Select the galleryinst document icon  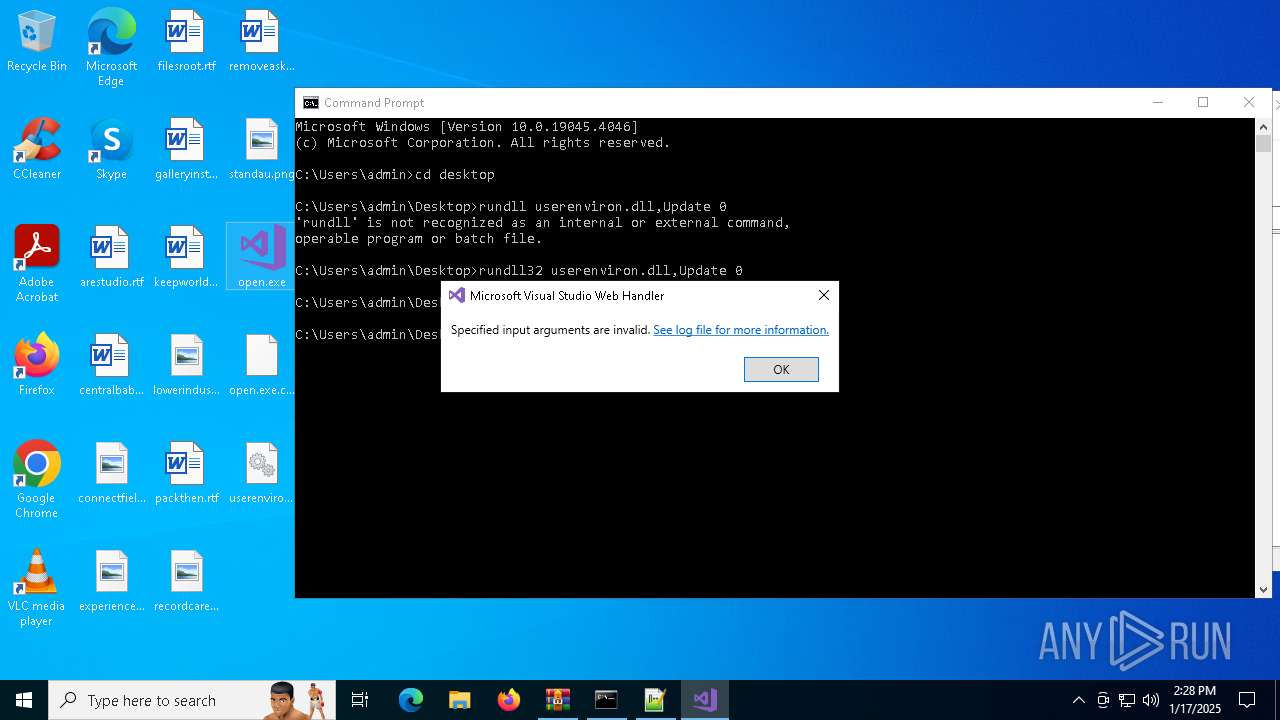pyautogui.click(x=186, y=150)
